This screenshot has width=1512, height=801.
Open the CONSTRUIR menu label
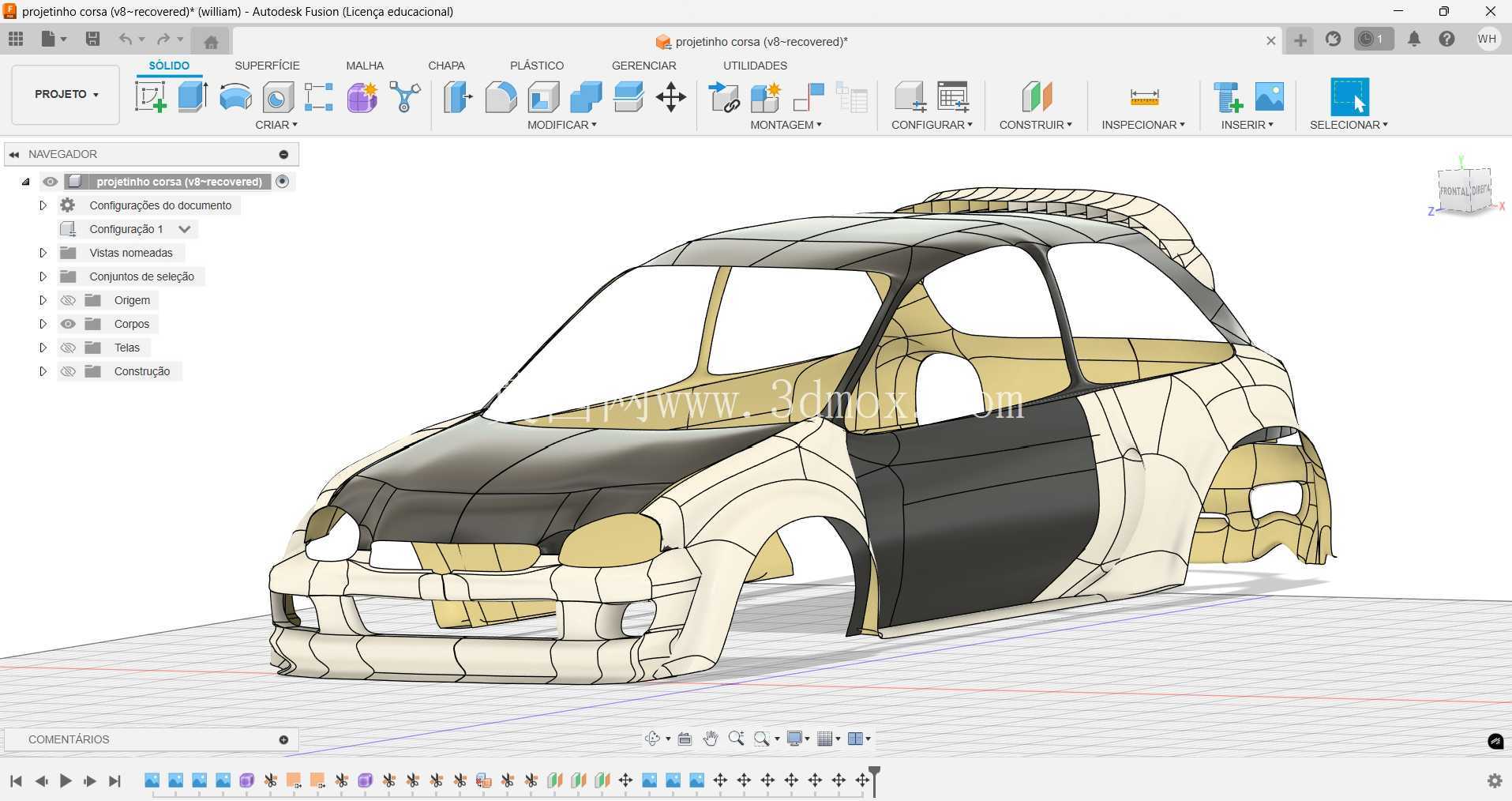tap(1035, 125)
